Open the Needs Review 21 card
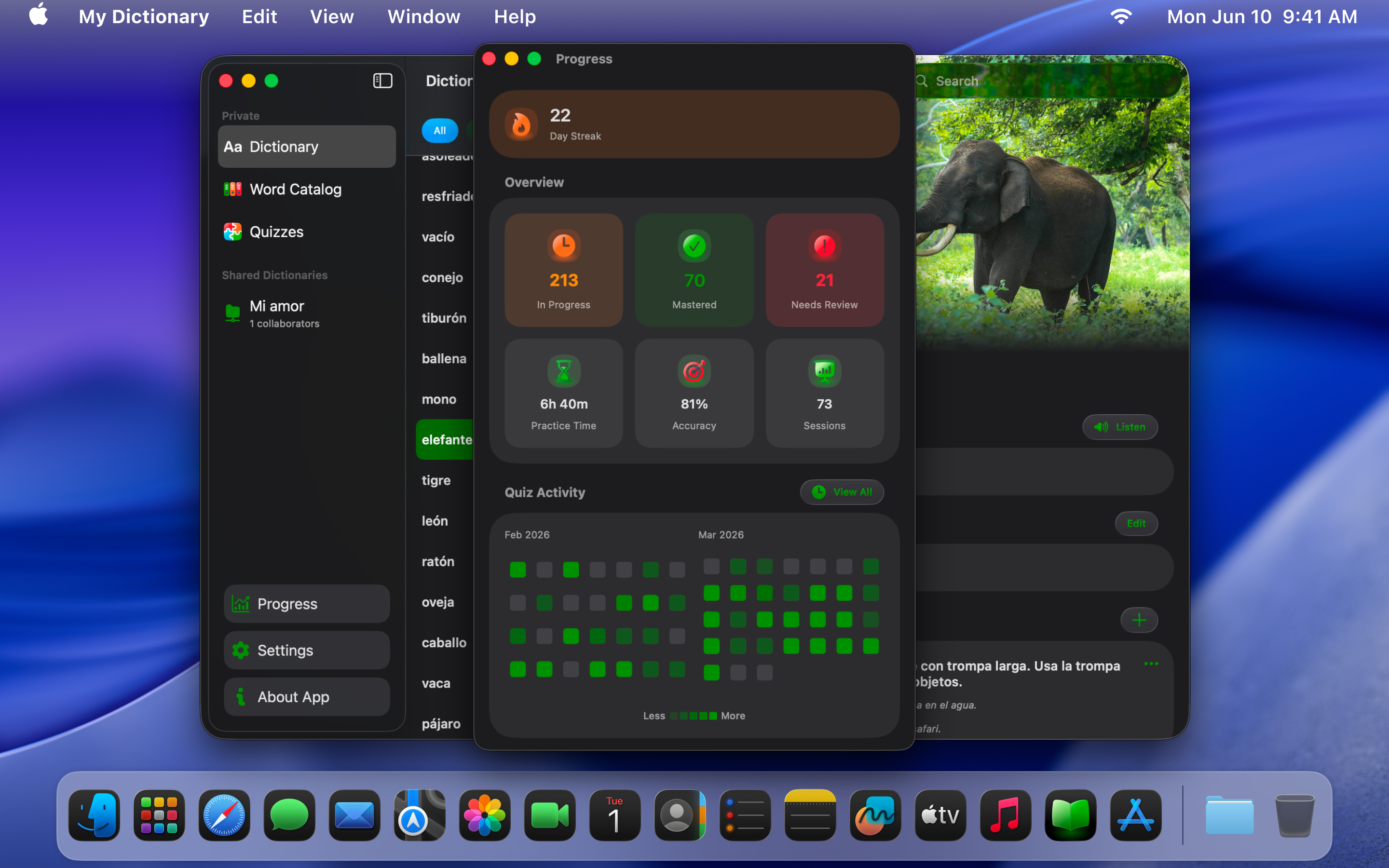The image size is (1389, 868). pyautogui.click(x=824, y=270)
